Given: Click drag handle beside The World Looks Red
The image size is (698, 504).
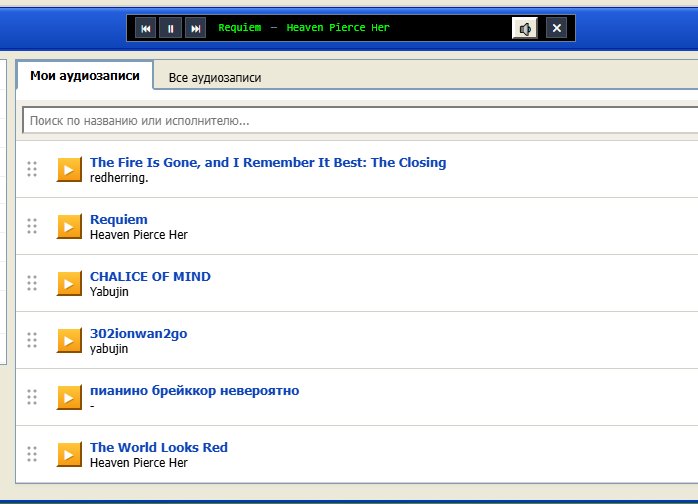Looking at the screenshot, I should [x=32, y=454].
